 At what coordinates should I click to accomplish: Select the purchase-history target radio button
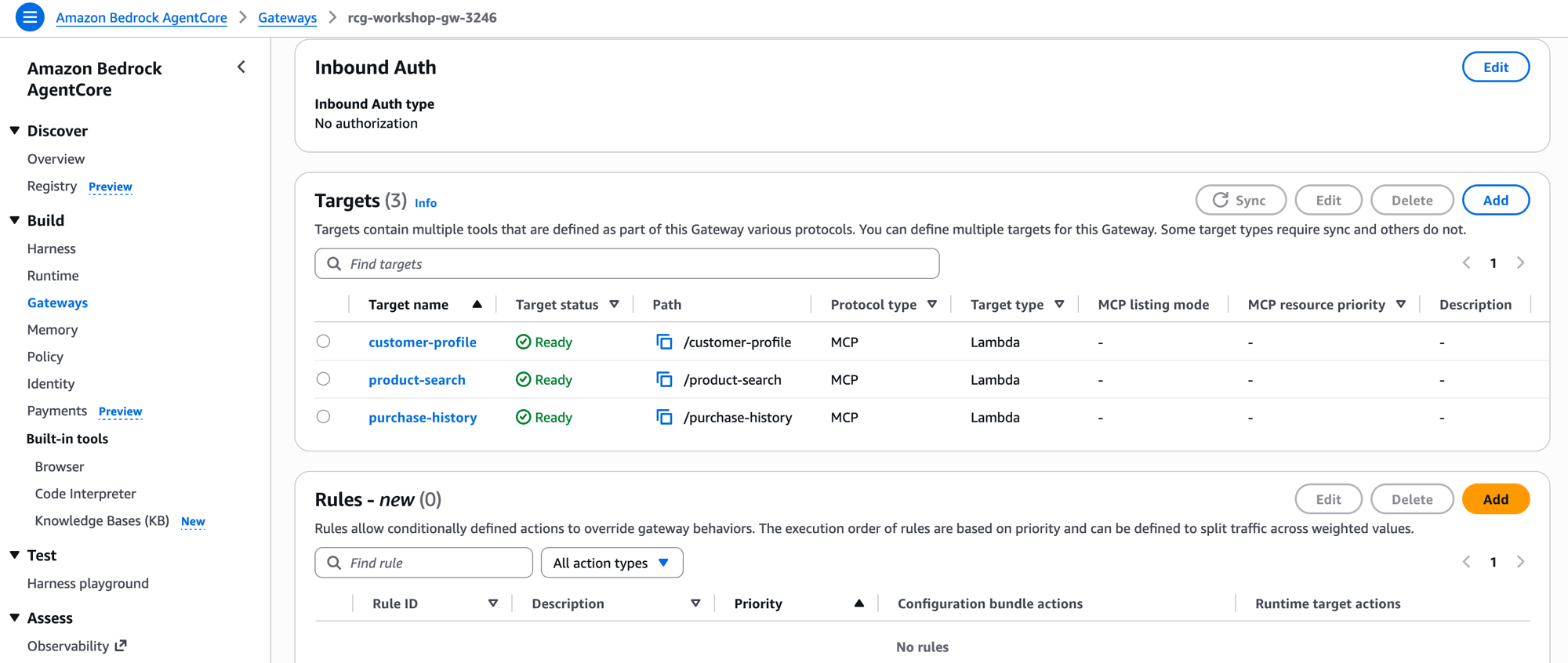coord(323,416)
